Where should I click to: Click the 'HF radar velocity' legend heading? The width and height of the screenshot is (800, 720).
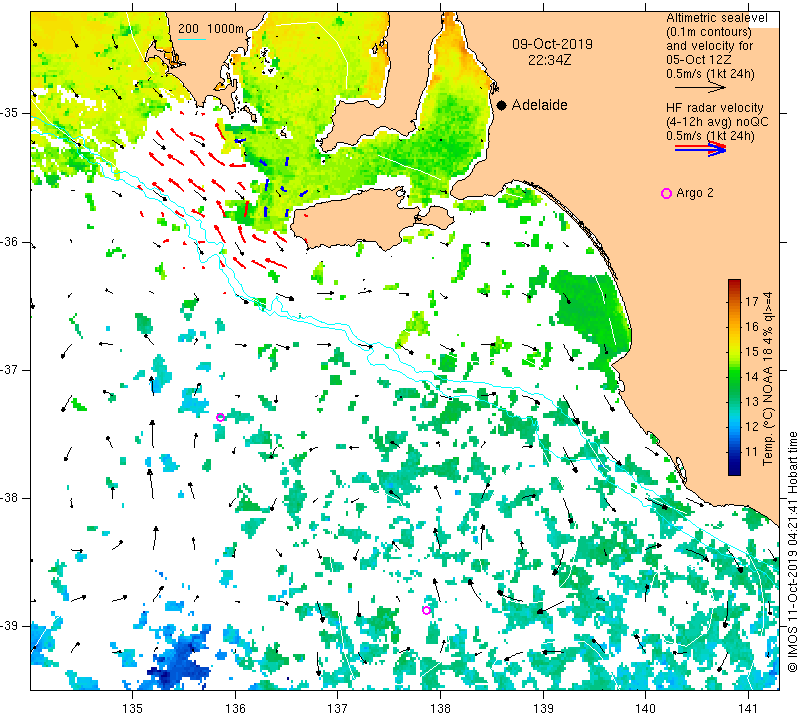pyautogui.click(x=714, y=108)
